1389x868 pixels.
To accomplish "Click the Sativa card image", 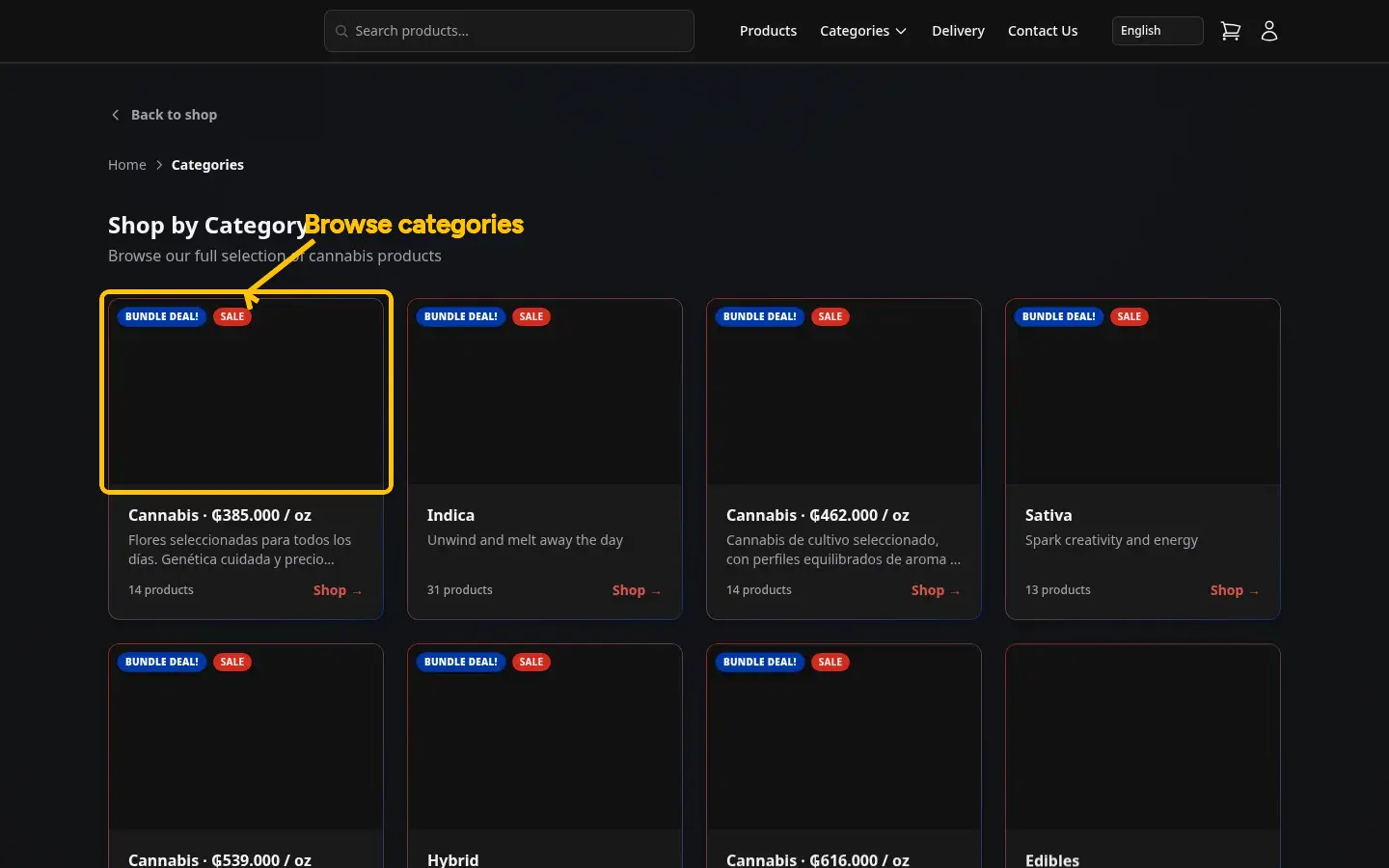I will point(1143,392).
